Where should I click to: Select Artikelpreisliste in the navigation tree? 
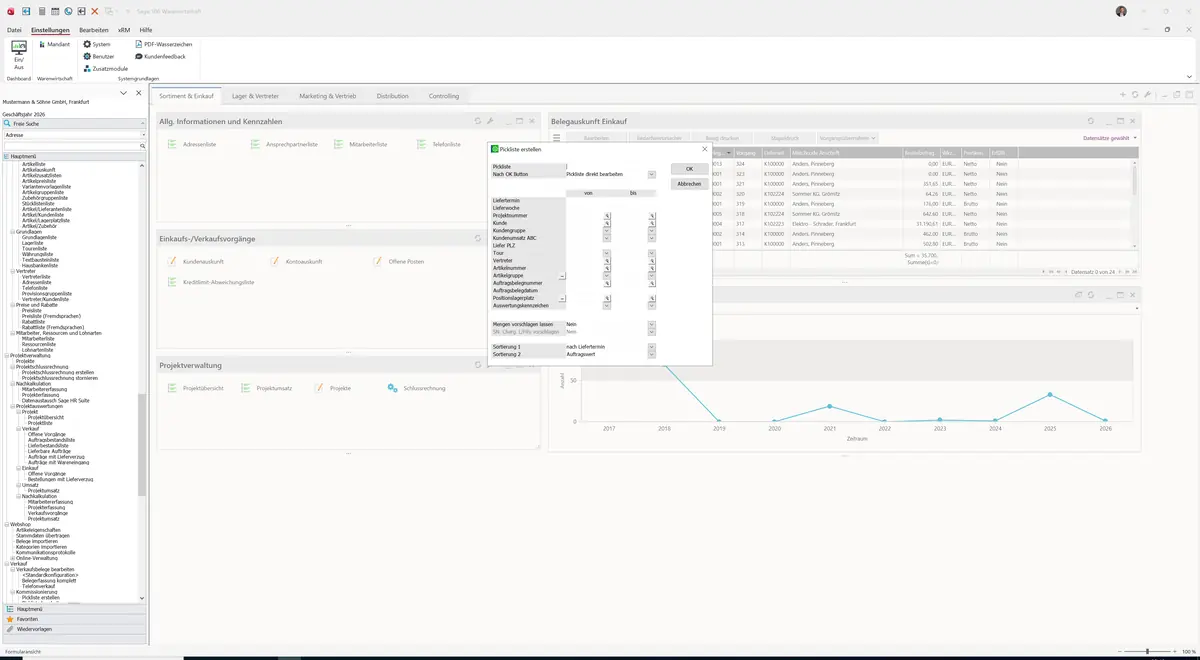[x=40, y=181]
